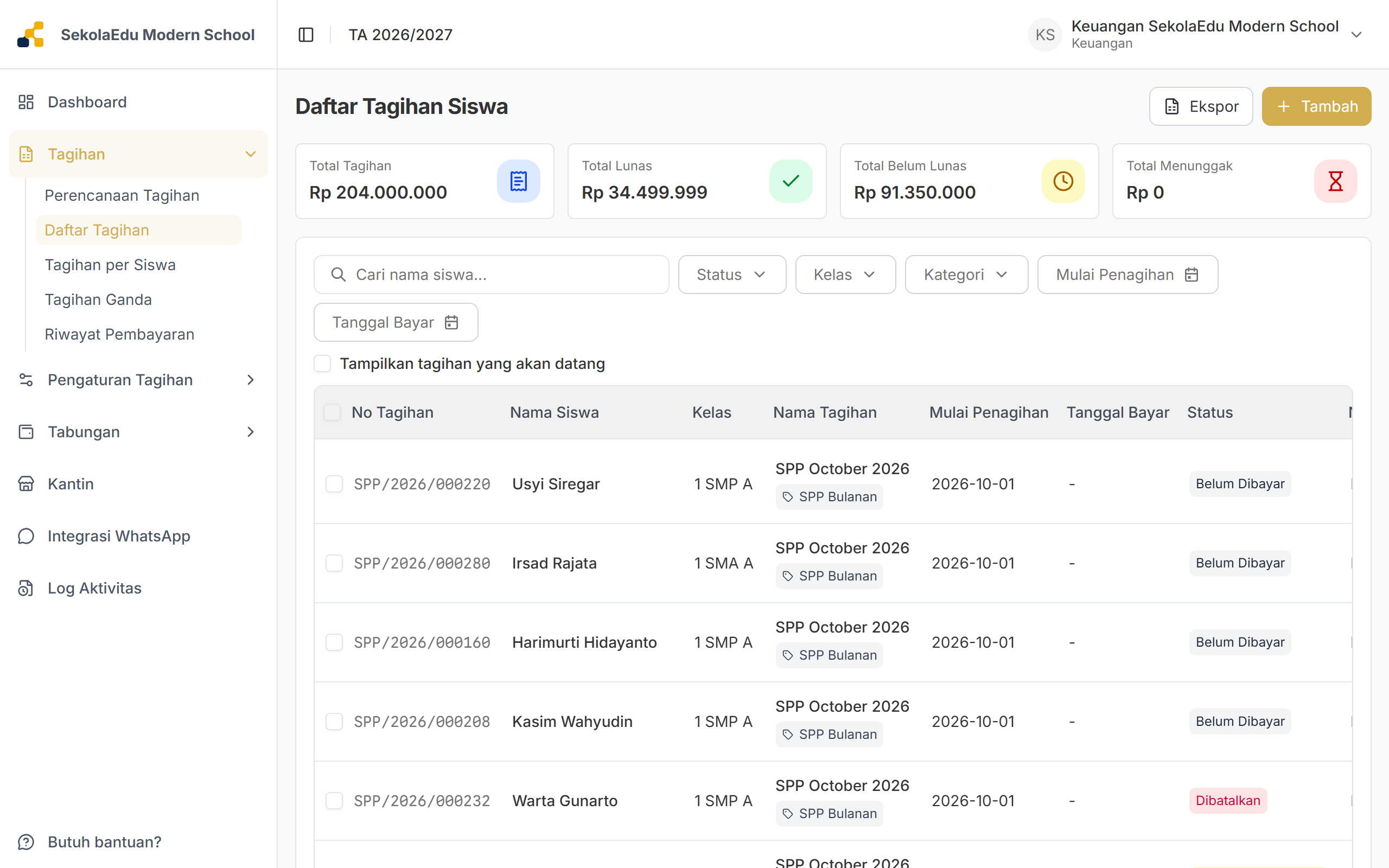Screen dimensions: 1389x868
Task: Open Tagihan Ganda menu item
Action: point(98,299)
